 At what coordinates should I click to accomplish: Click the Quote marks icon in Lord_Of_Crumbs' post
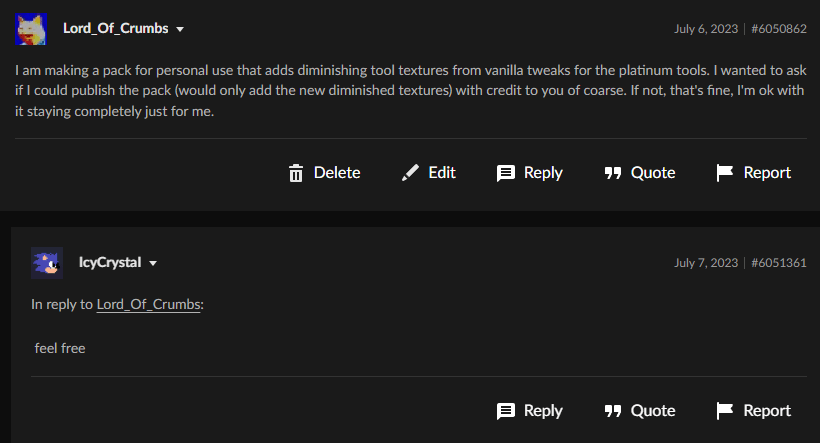(613, 173)
